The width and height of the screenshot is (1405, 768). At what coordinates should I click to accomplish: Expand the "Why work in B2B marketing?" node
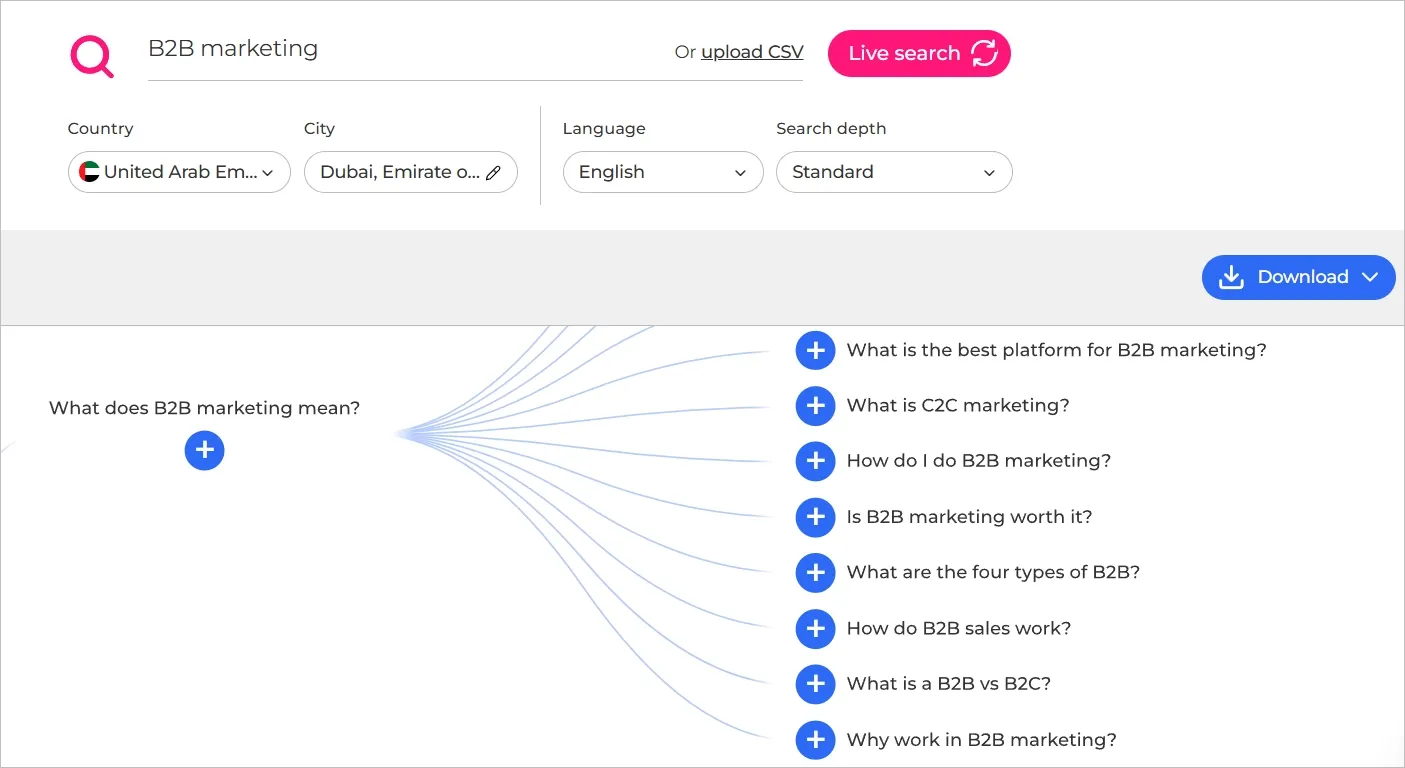tap(815, 740)
